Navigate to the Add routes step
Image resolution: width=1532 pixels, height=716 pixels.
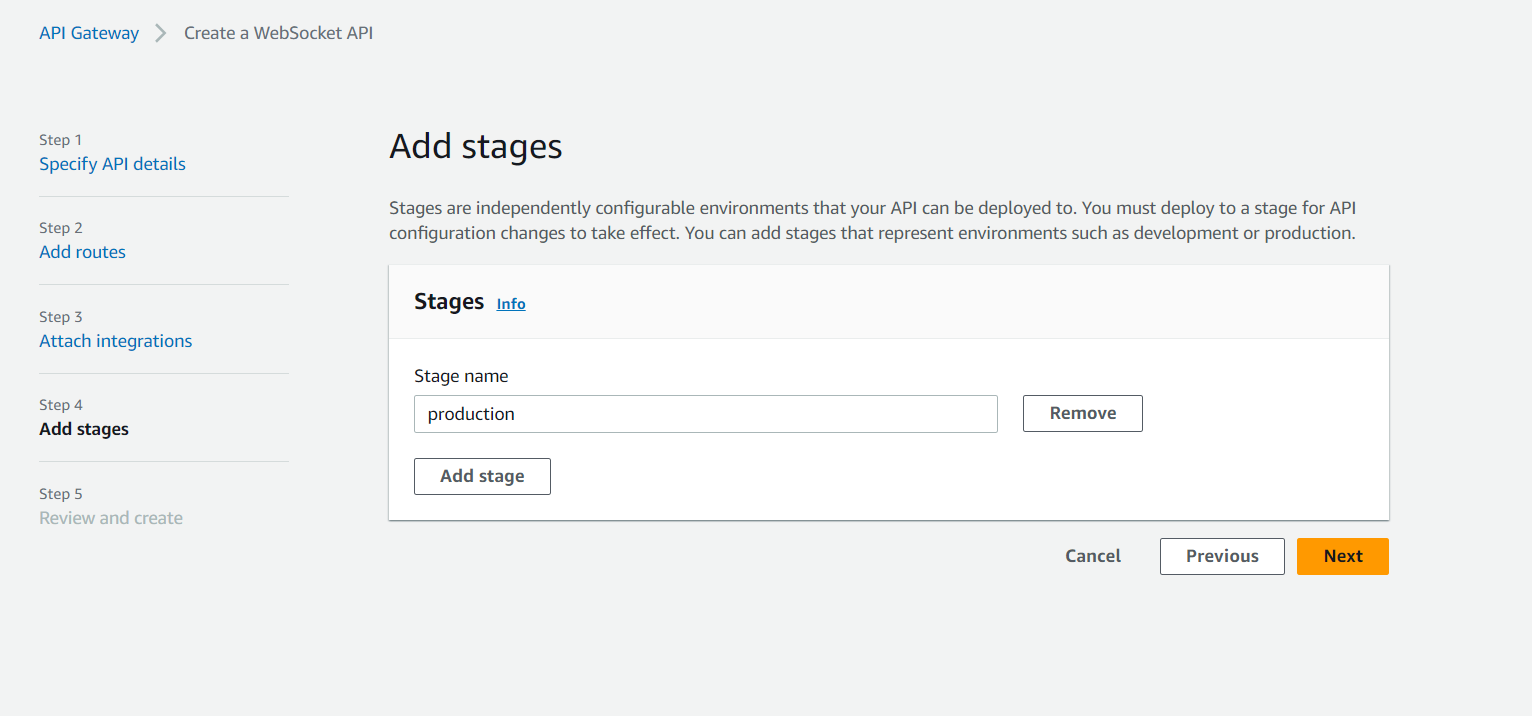(82, 252)
